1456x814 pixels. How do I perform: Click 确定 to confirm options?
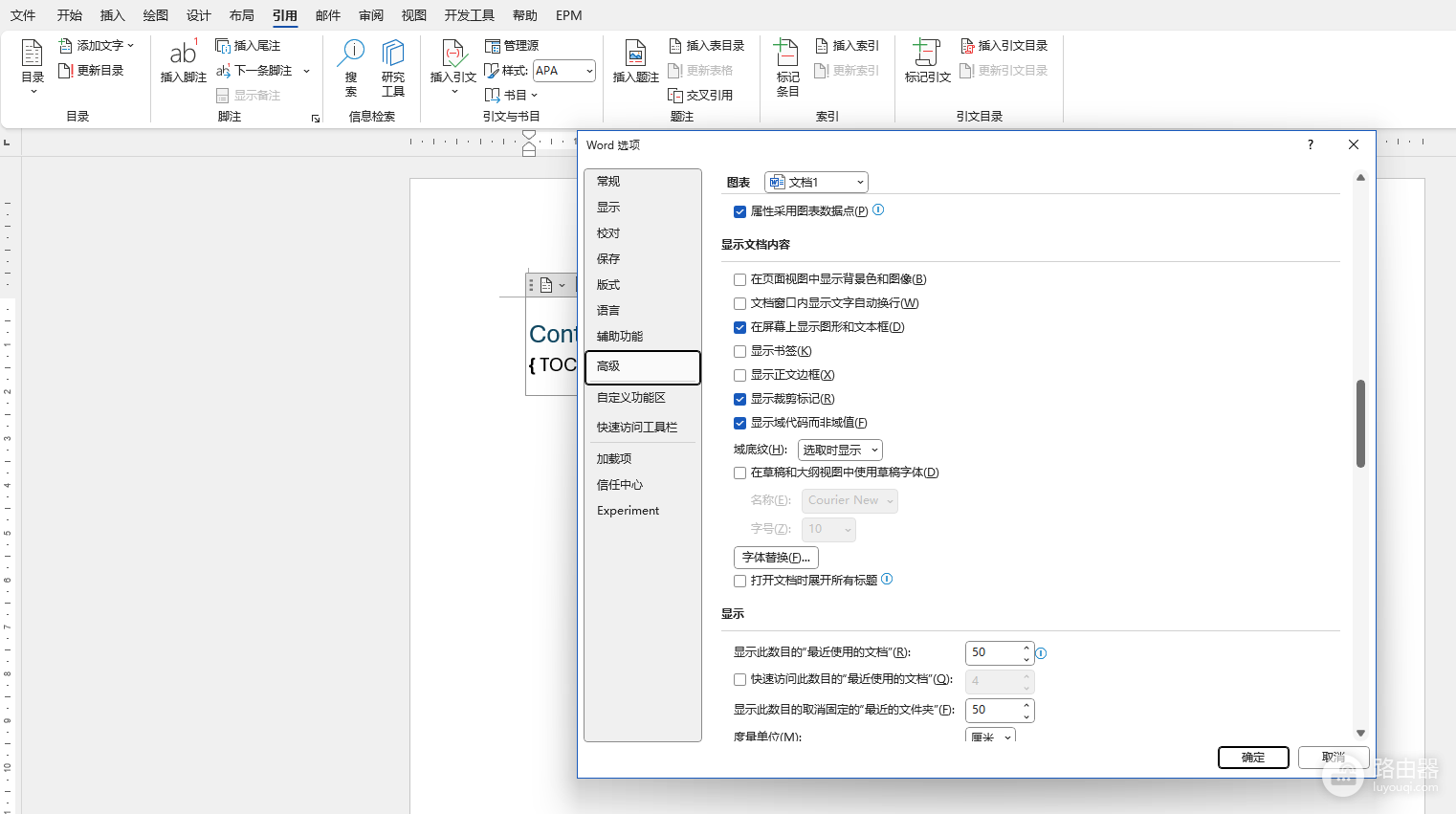coord(1253,757)
